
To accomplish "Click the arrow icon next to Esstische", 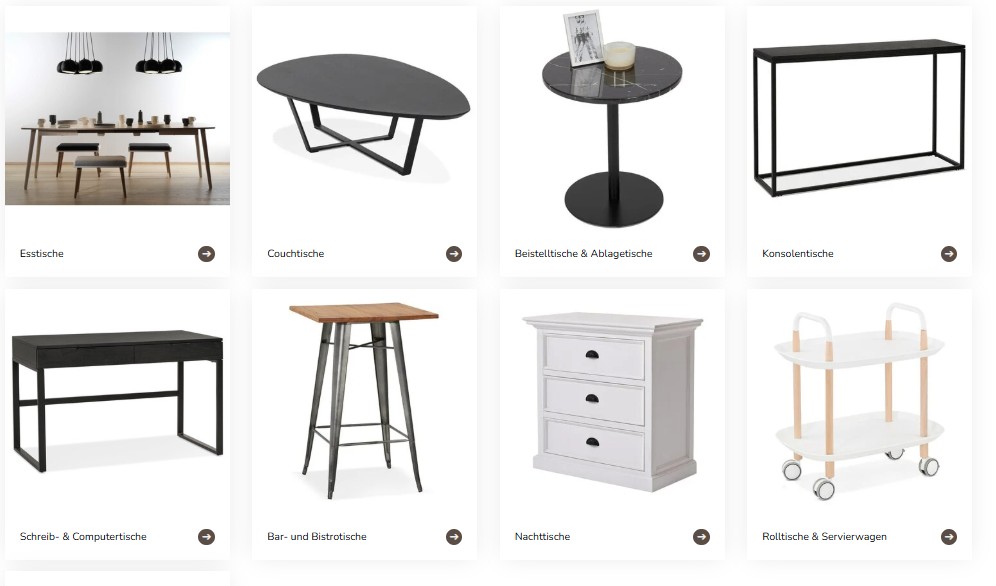I will pyautogui.click(x=206, y=254).
